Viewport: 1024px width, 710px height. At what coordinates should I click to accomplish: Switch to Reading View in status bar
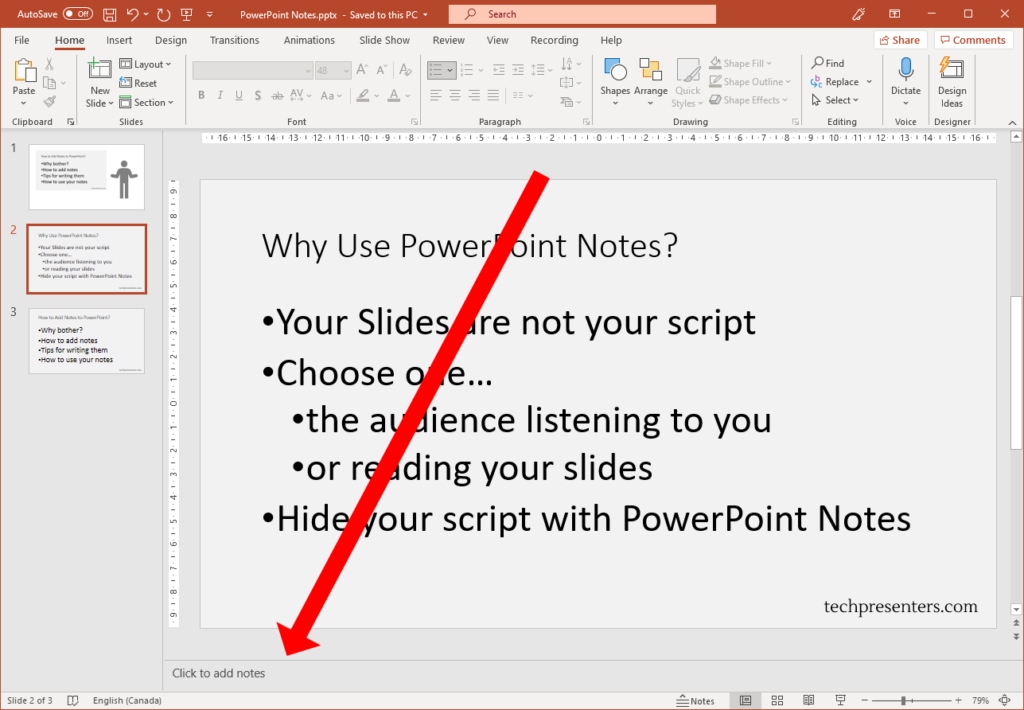pos(808,700)
